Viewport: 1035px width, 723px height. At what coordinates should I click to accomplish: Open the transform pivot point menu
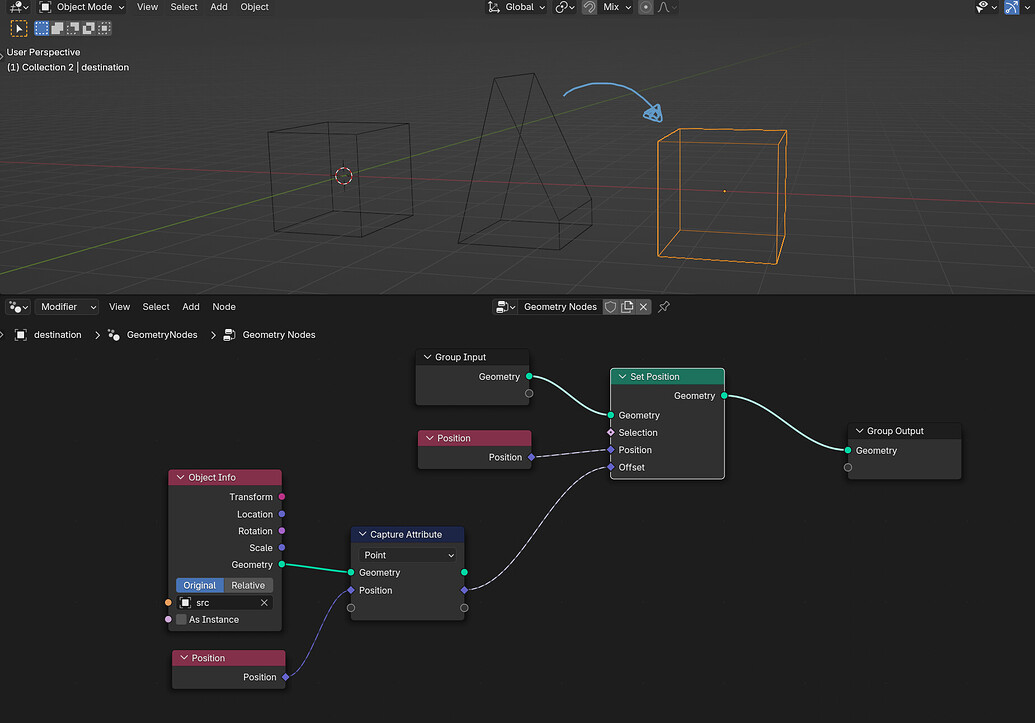click(565, 7)
